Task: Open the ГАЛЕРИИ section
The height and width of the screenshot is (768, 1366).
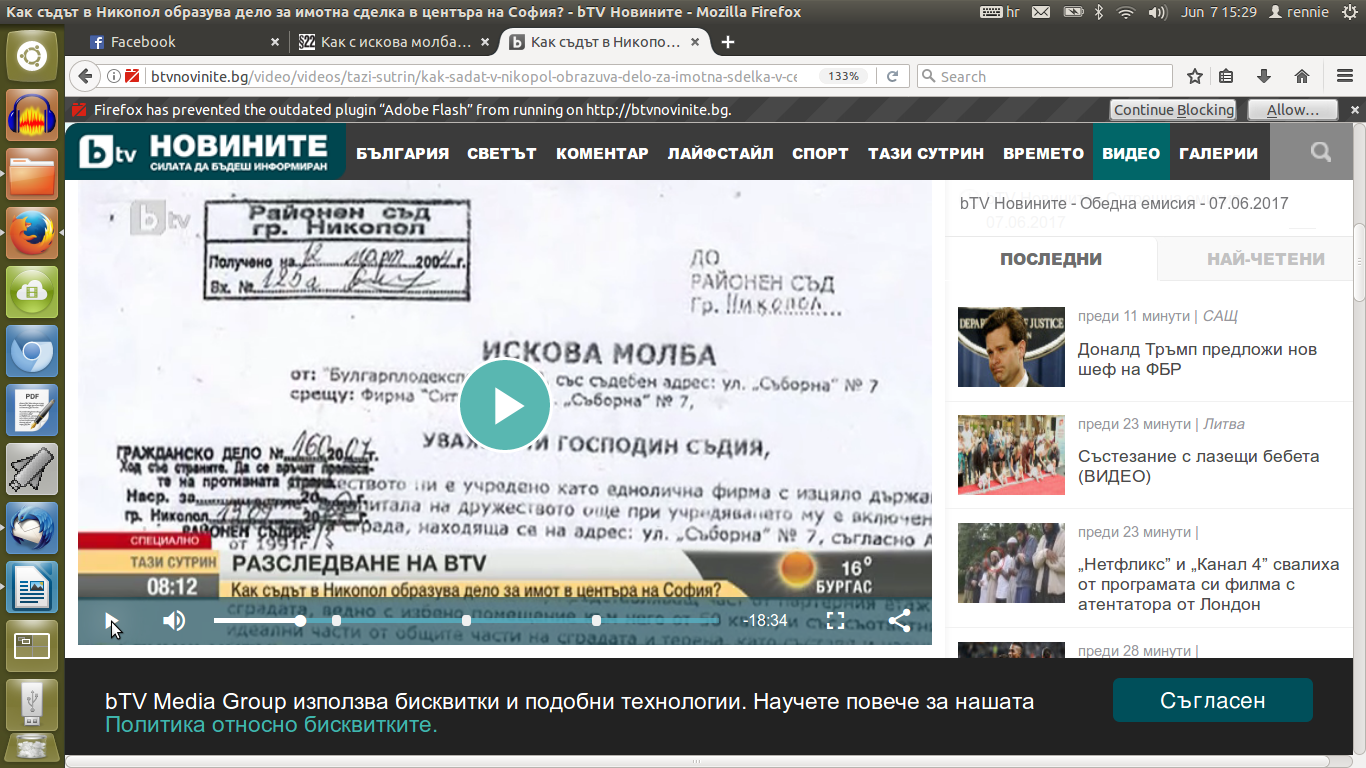Action: click(x=1218, y=153)
